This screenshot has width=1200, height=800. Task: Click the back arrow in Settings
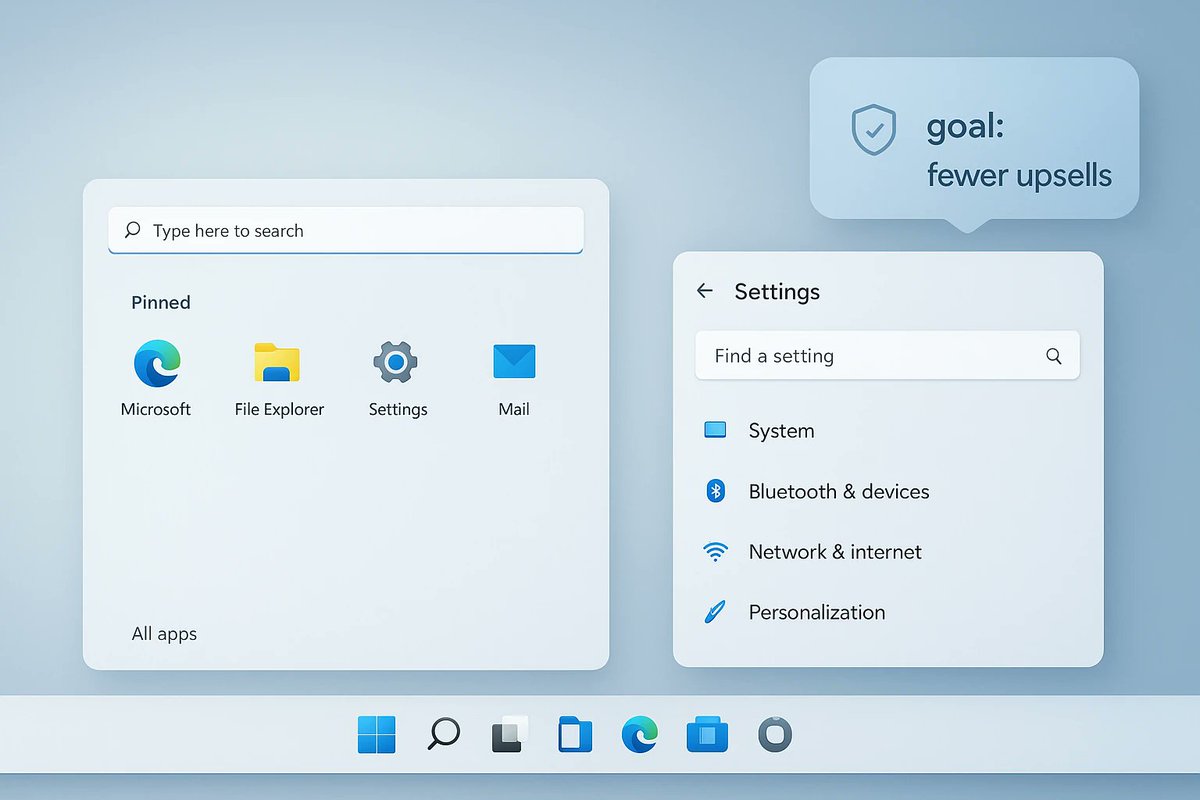[x=705, y=291]
